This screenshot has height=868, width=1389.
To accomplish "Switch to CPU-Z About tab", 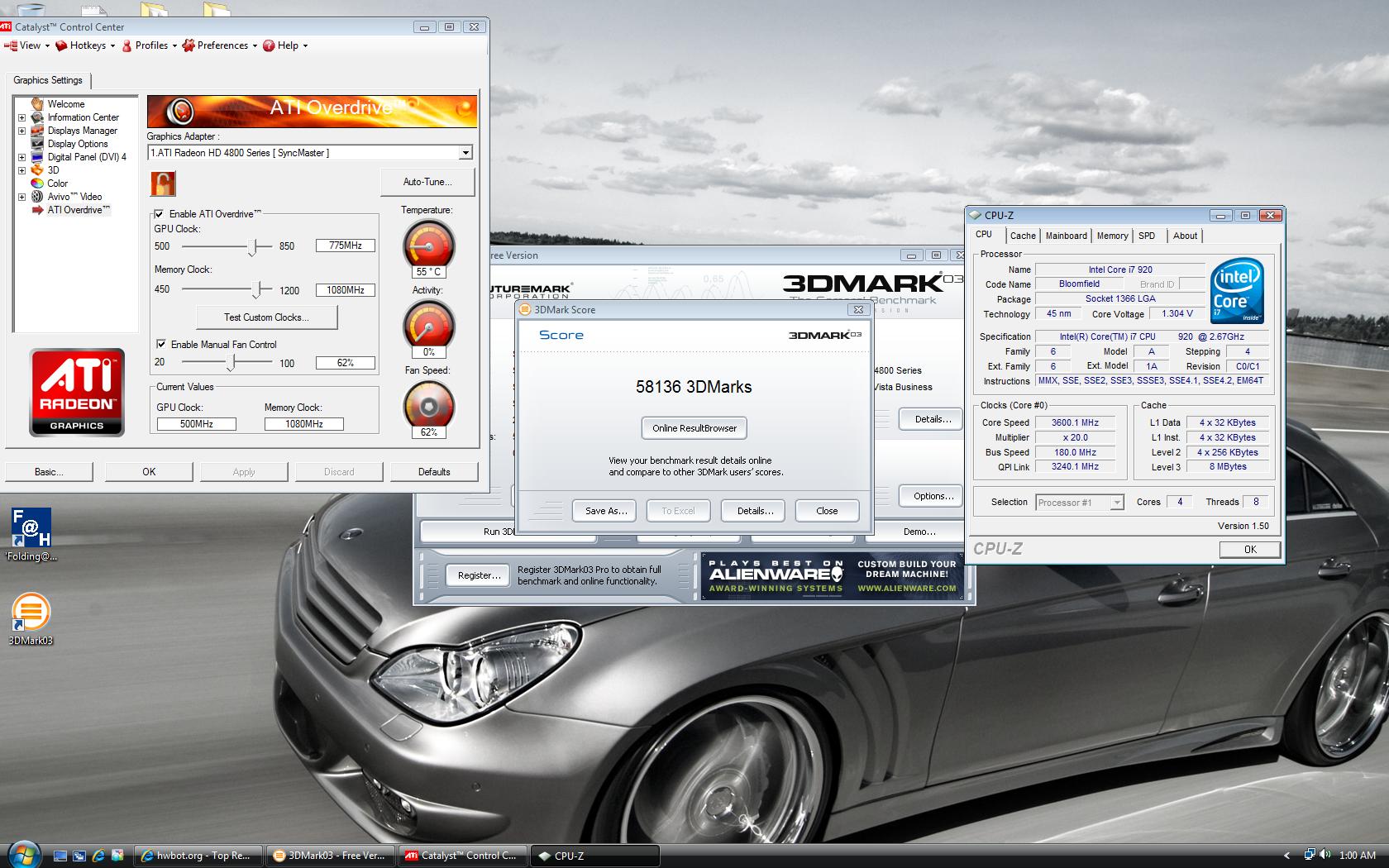I will (1185, 236).
